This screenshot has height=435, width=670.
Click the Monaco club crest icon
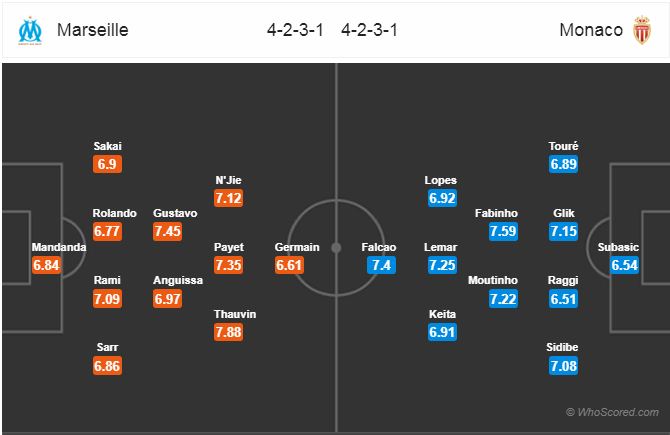[642, 30]
